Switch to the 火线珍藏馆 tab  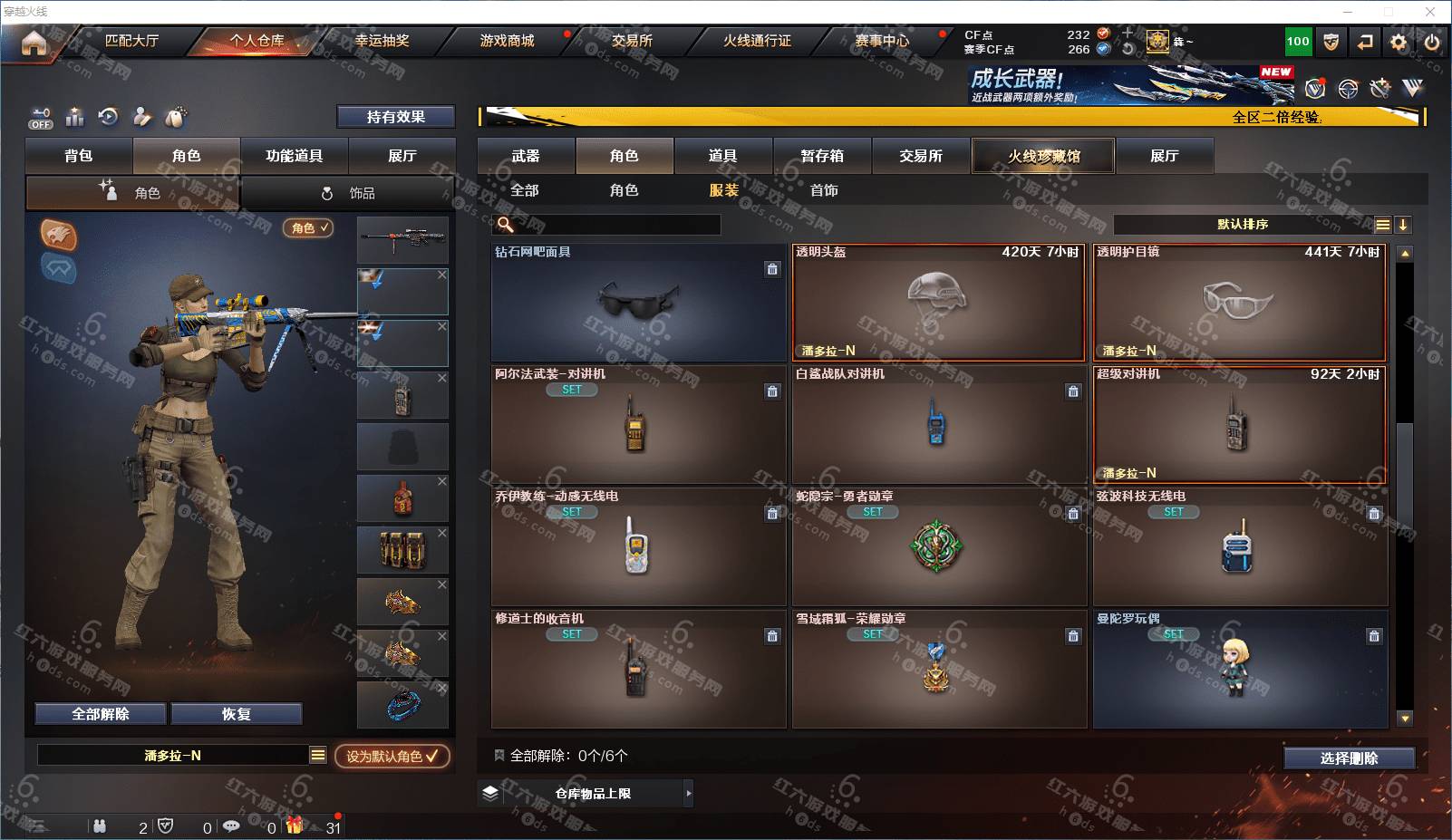1043,156
